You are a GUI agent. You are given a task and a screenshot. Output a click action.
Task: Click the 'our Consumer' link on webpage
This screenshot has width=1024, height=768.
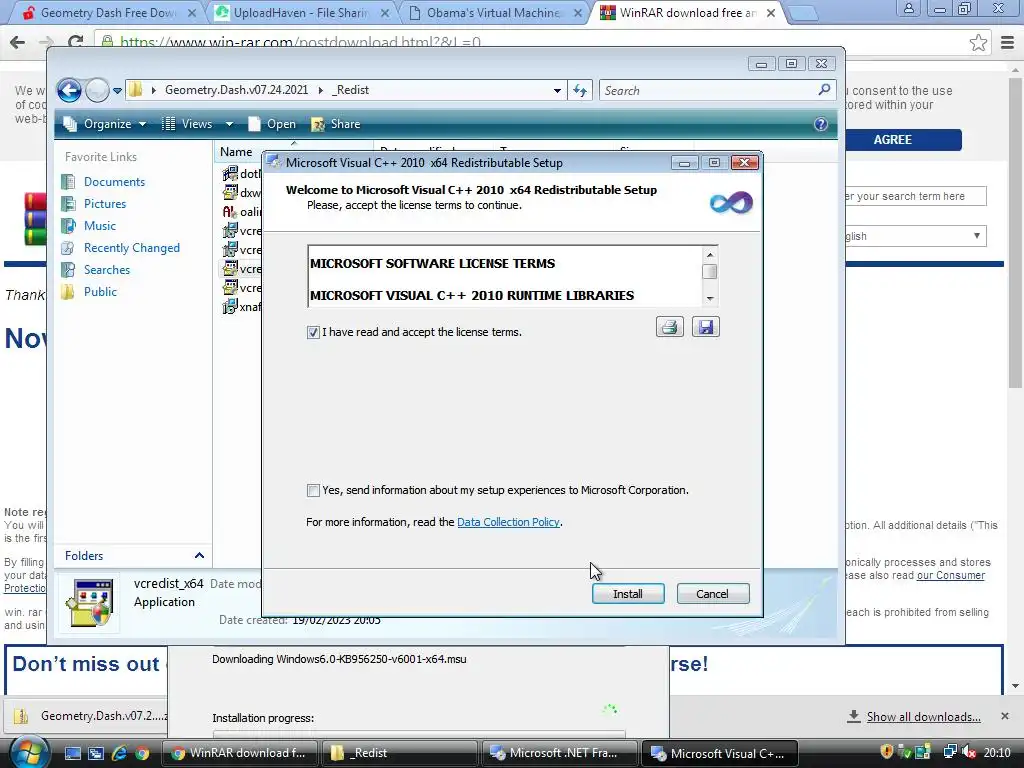(x=951, y=575)
